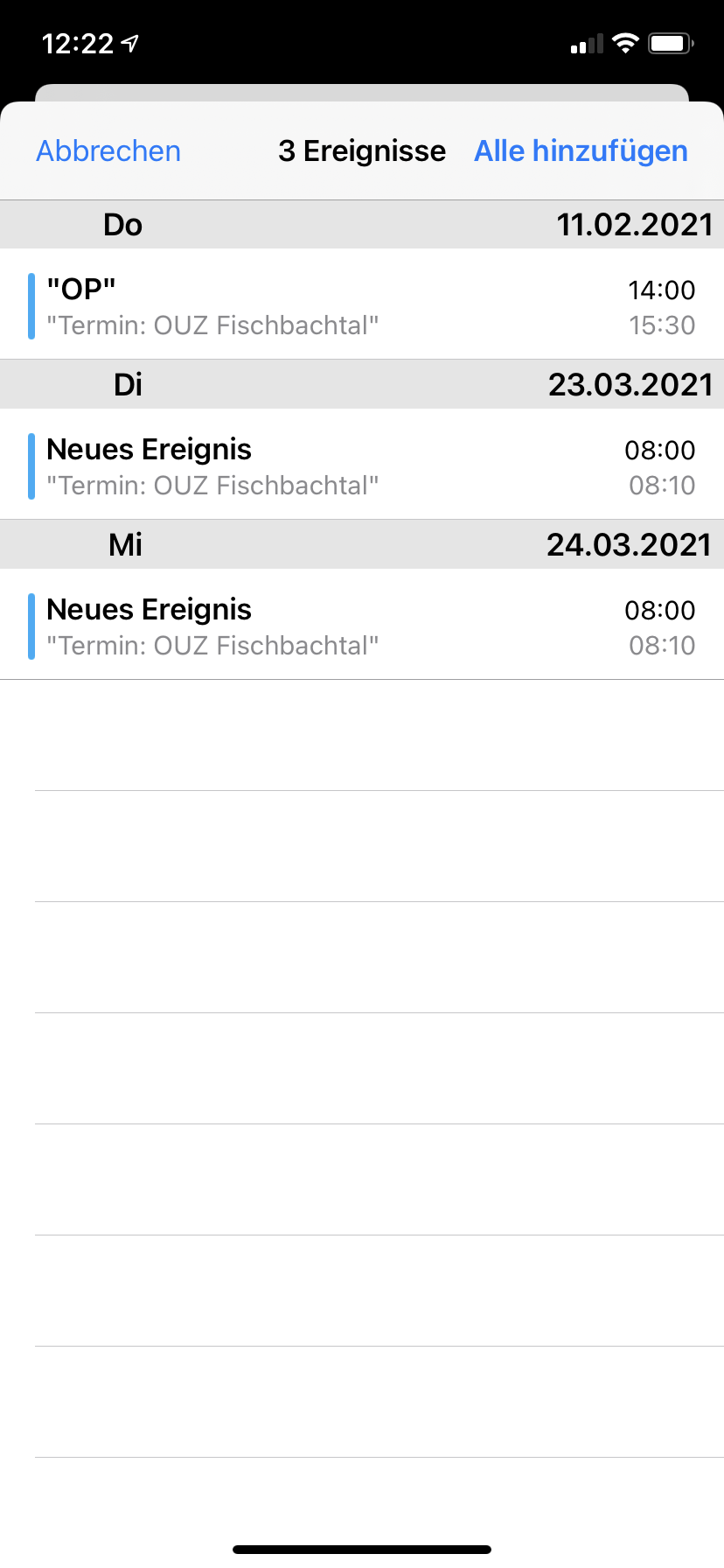The image size is (724, 1568).
Task: Tap the Mi 24.03.2021 date header
Action: click(x=362, y=545)
